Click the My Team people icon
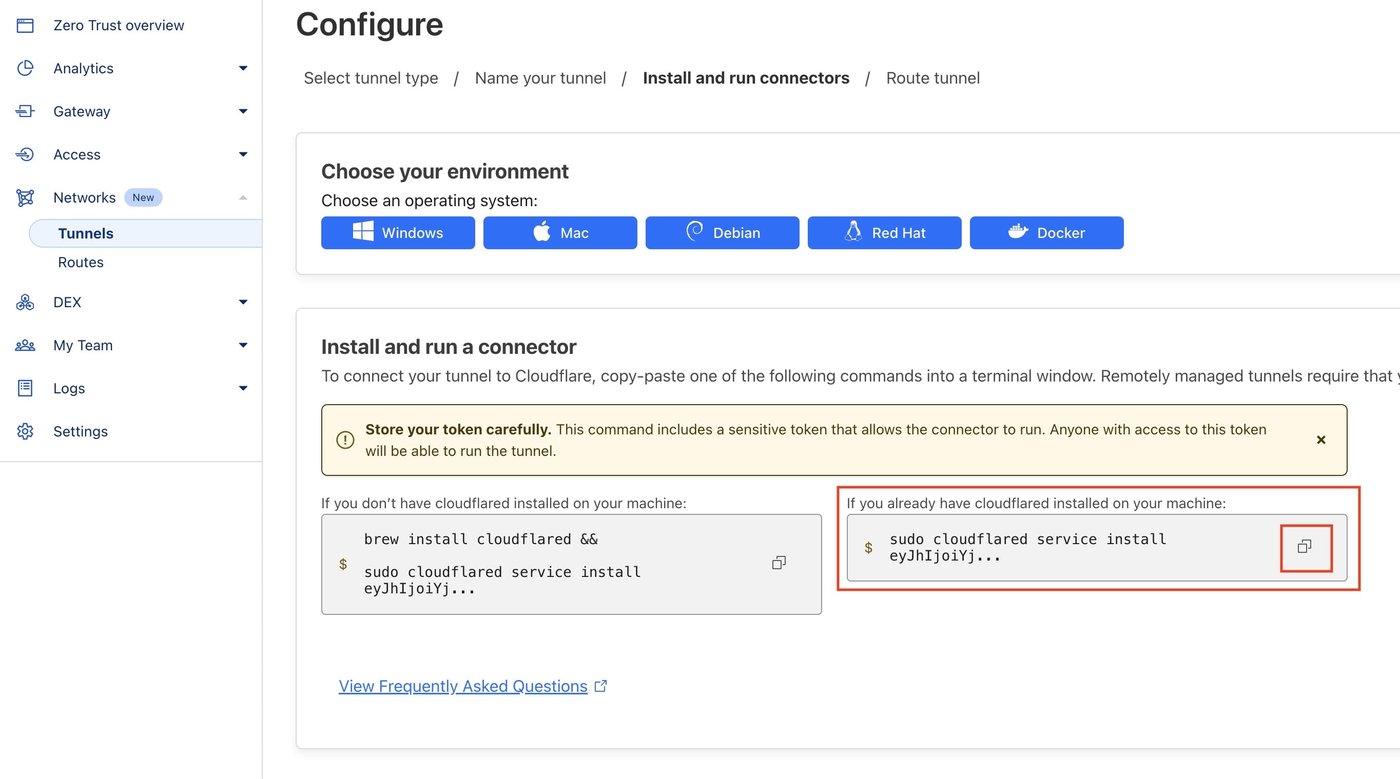This screenshot has width=1400, height=779. pos(25,345)
